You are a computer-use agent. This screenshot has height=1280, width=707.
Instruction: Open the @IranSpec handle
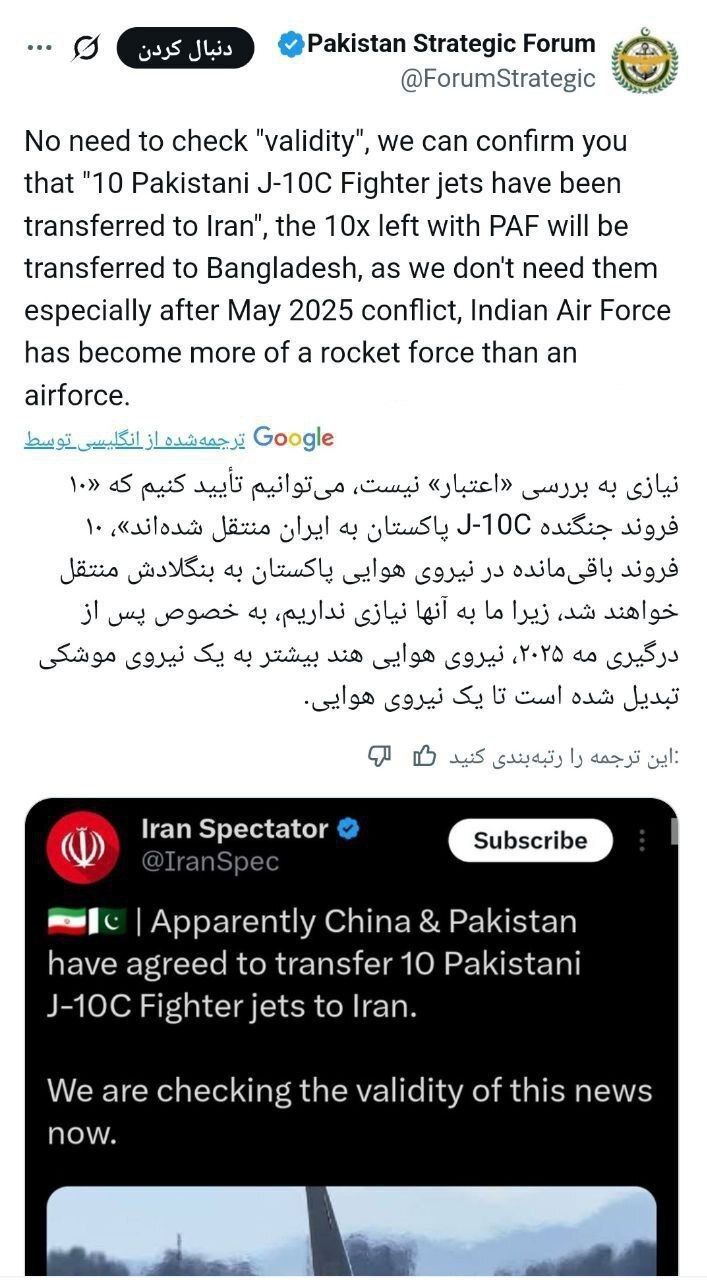click(x=210, y=861)
